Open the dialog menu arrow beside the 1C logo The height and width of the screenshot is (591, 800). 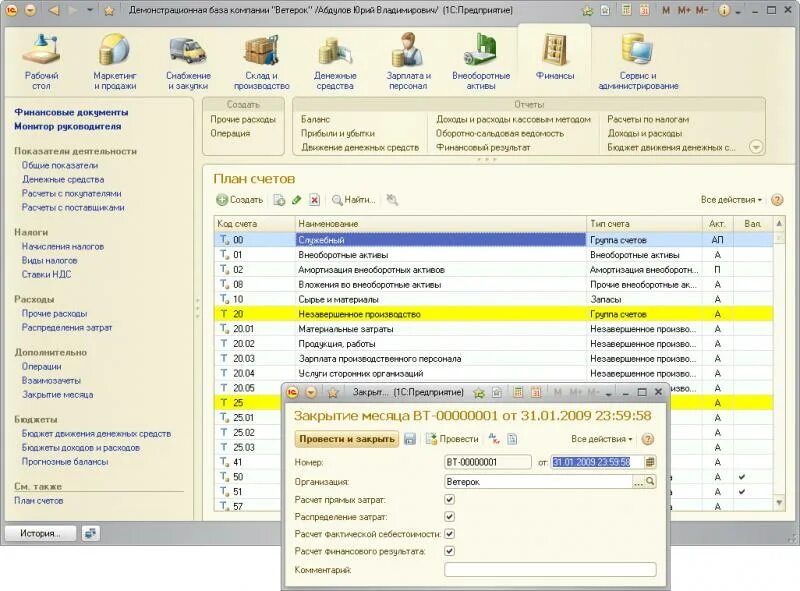[311, 392]
